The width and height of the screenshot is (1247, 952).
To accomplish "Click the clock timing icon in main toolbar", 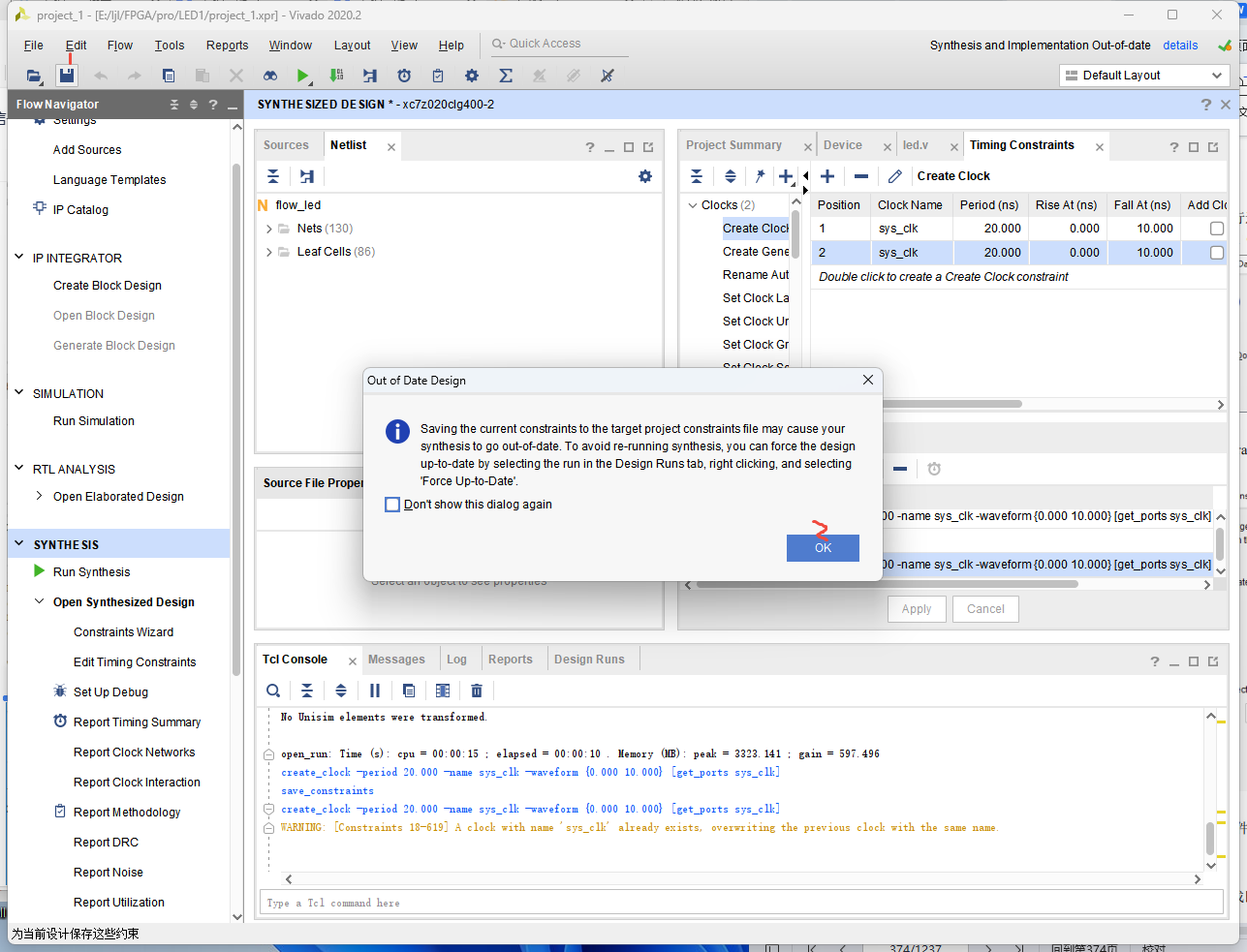I will pos(404,76).
